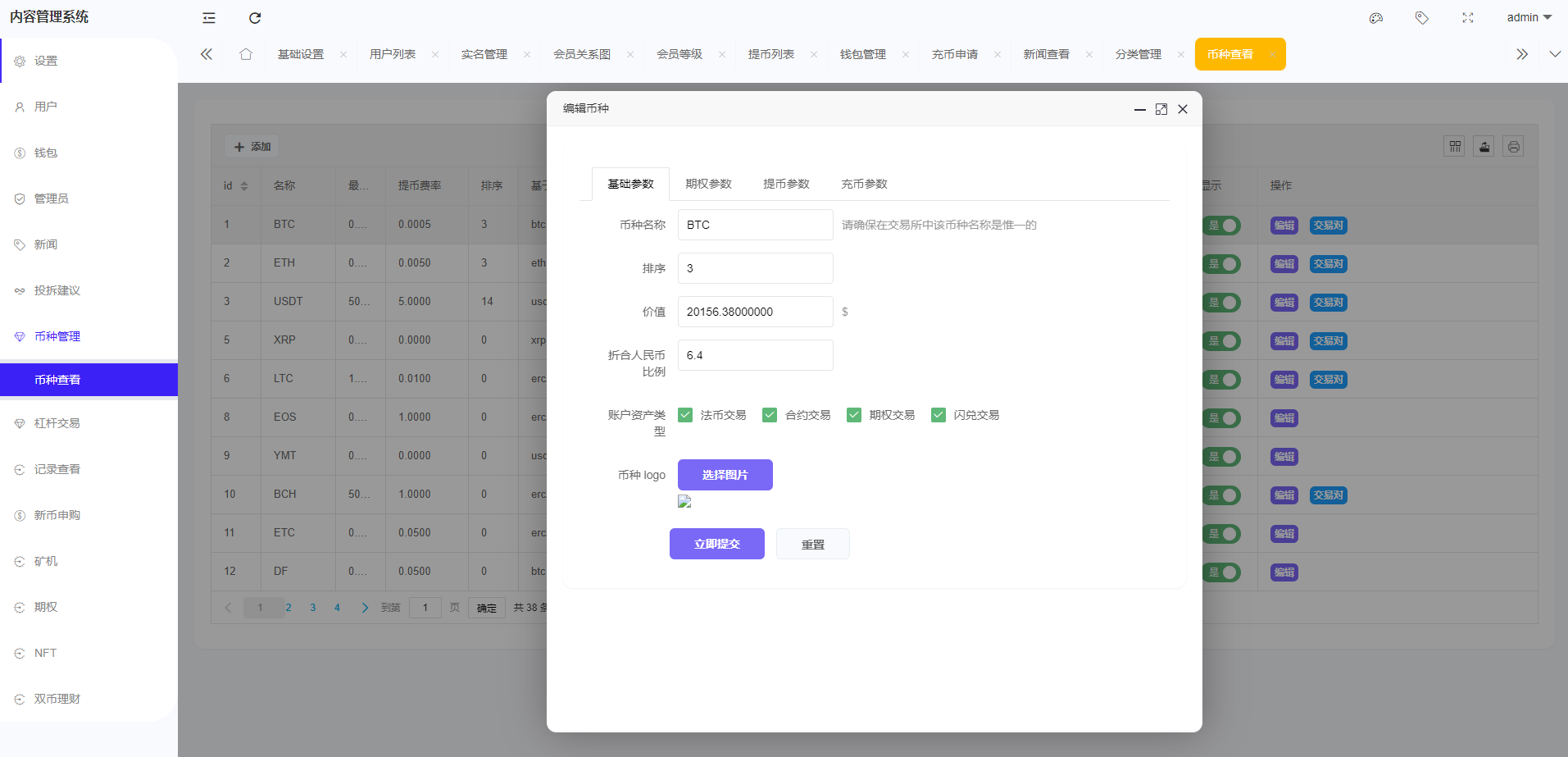Open the admin user dropdown
Screen dimensions: 1568x757
click(x=1529, y=17)
